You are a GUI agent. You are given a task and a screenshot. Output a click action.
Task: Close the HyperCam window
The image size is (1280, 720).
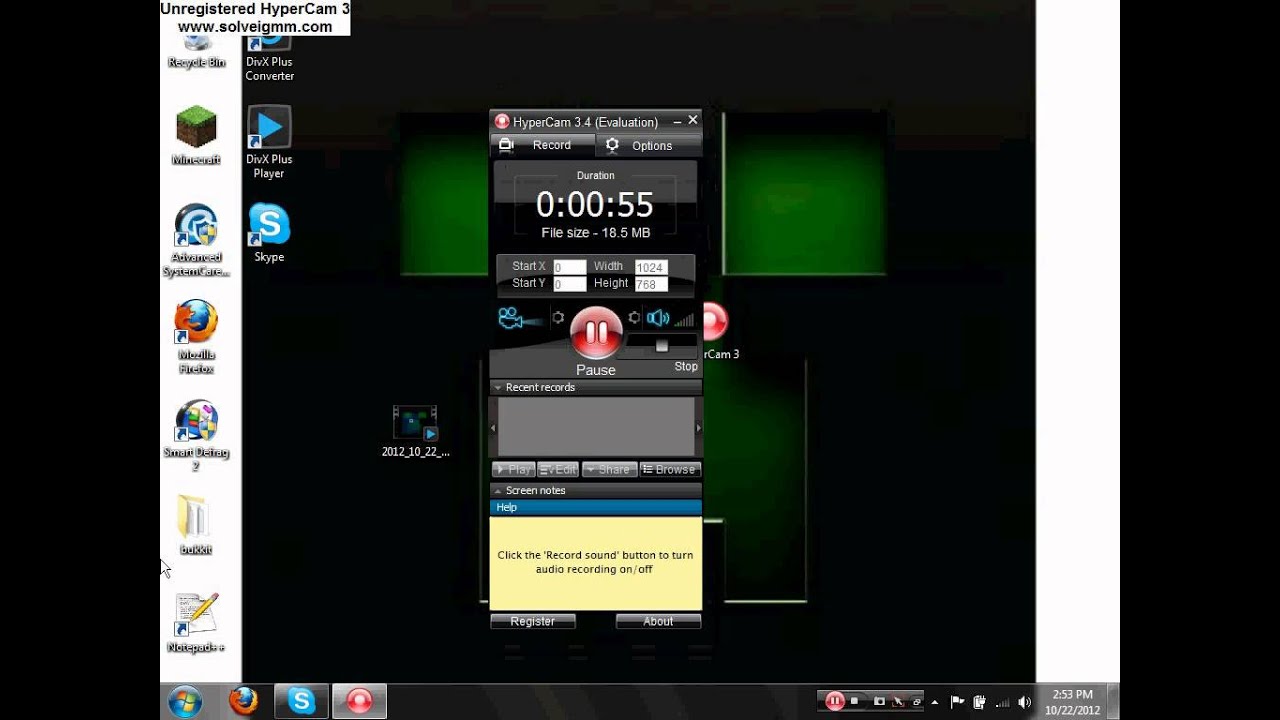coord(693,120)
